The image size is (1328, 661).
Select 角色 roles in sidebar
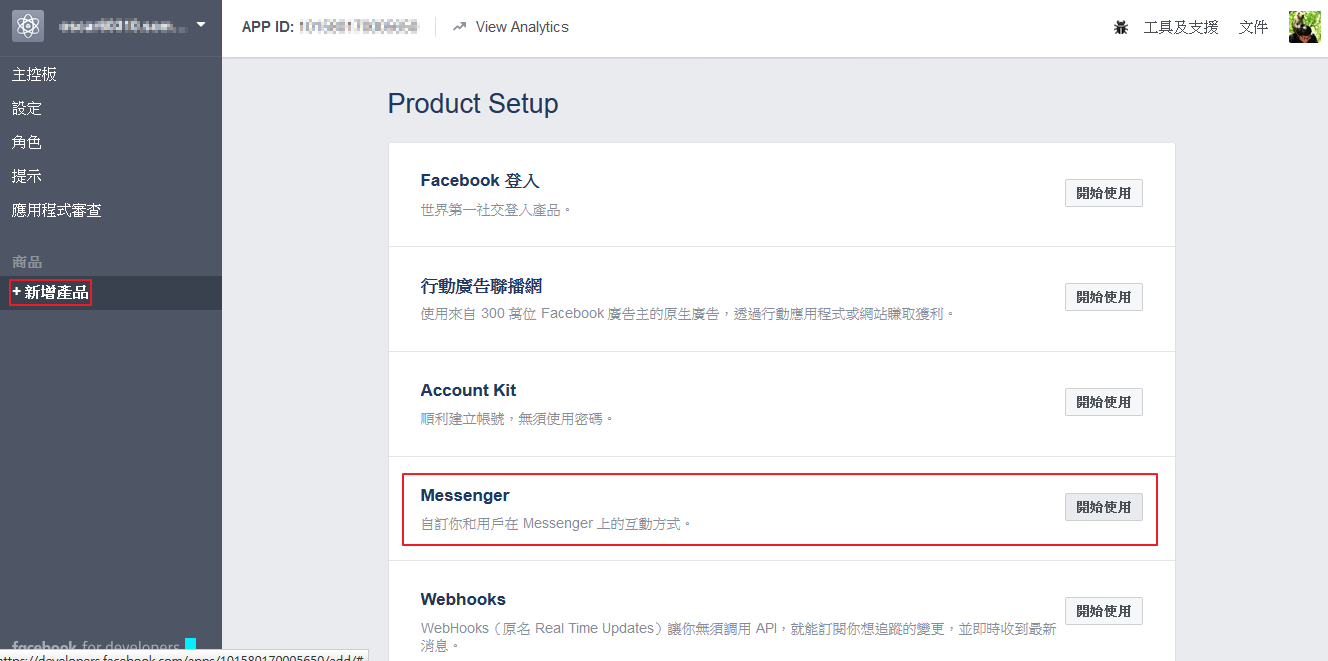[27, 142]
